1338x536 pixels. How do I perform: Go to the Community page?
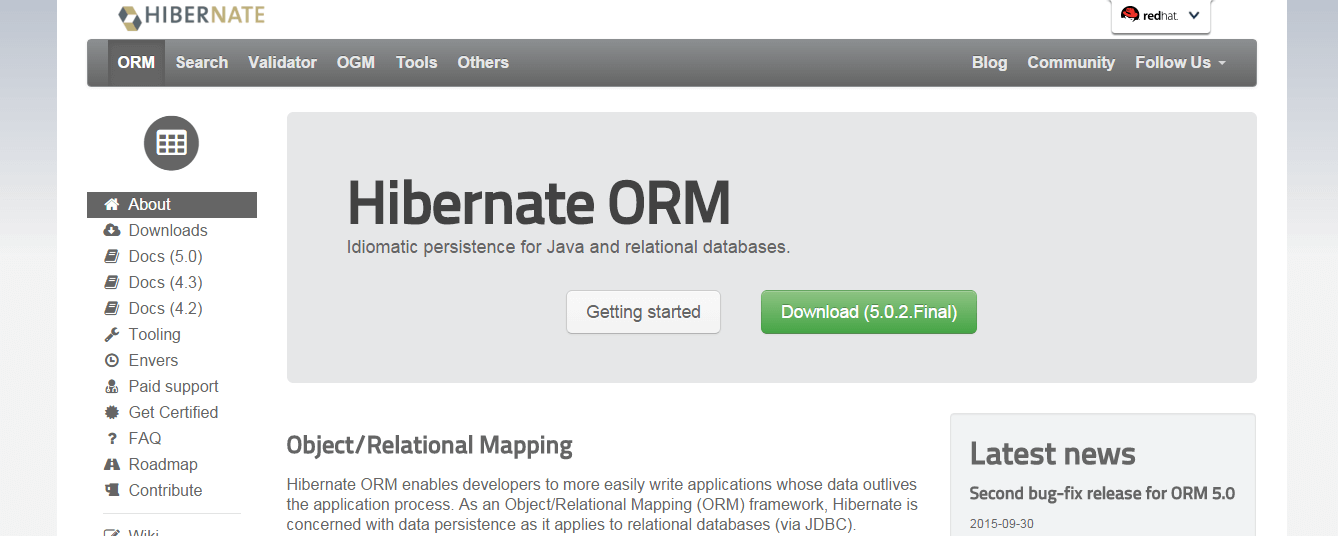1071,62
